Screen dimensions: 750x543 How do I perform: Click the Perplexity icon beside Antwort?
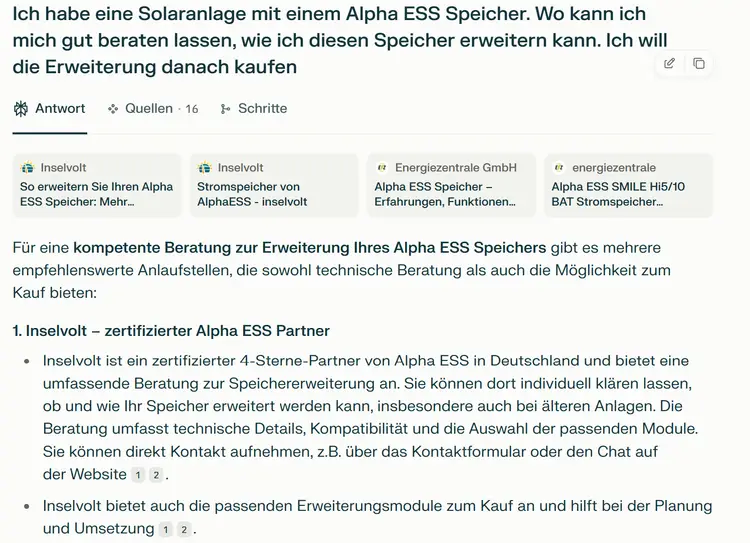tap(21, 108)
